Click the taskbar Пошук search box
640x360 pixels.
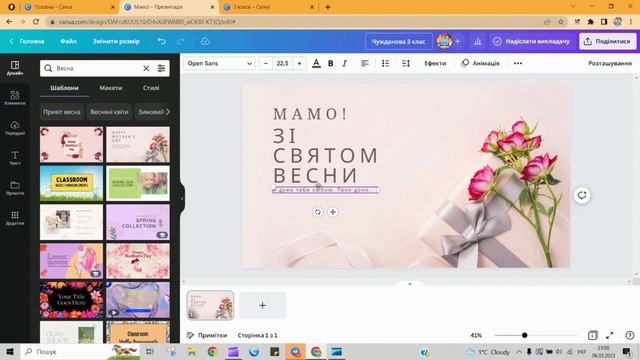click(80, 351)
